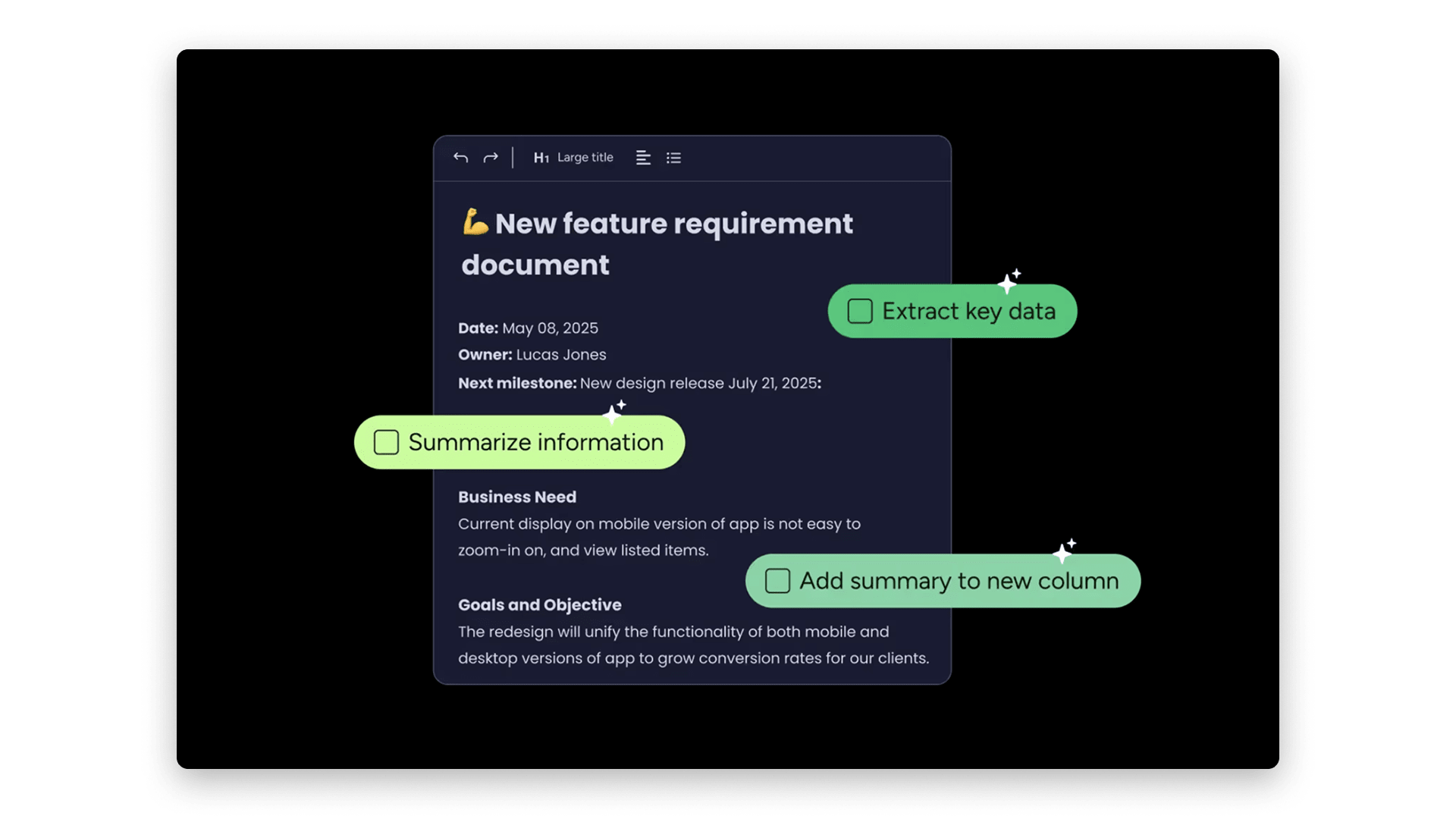The image size is (1456, 819).
Task: Click the redo arrow icon
Action: click(491, 157)
